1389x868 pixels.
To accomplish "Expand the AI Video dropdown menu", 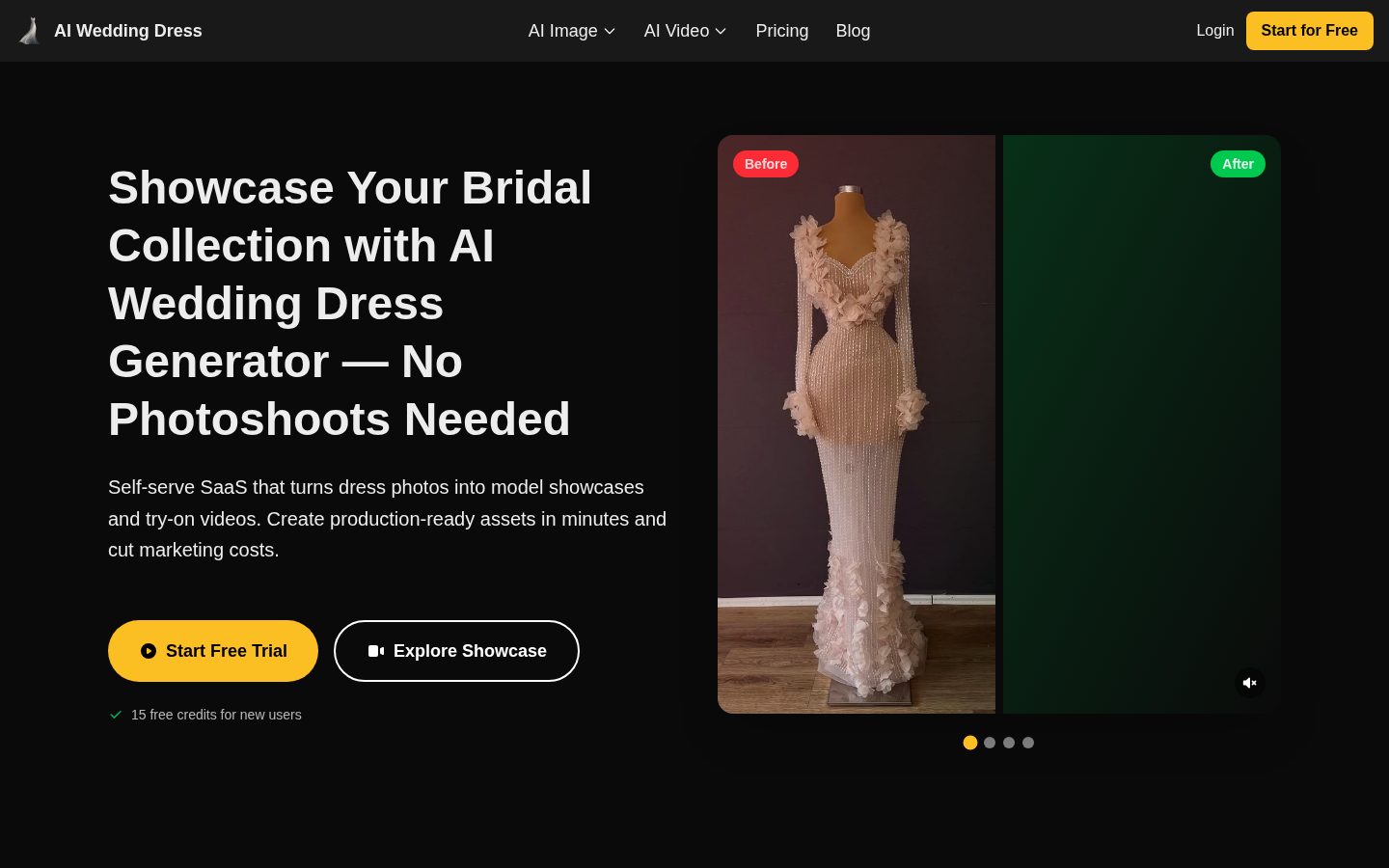I will (x=686, y=31).
